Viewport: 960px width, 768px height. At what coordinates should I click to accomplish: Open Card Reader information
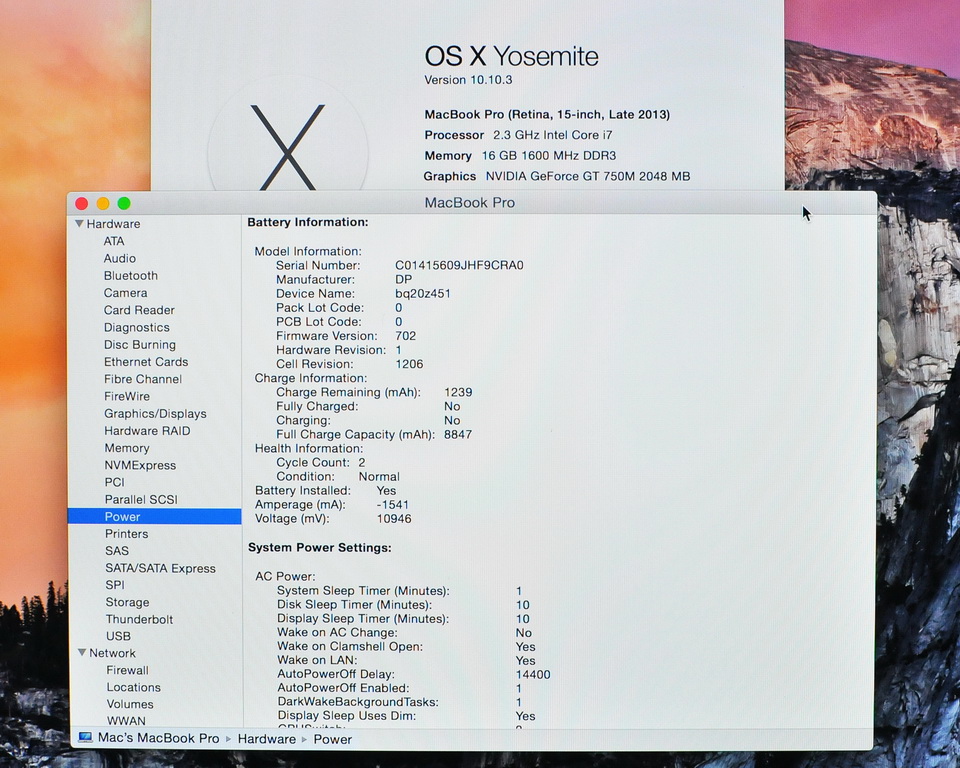(139, 310)
